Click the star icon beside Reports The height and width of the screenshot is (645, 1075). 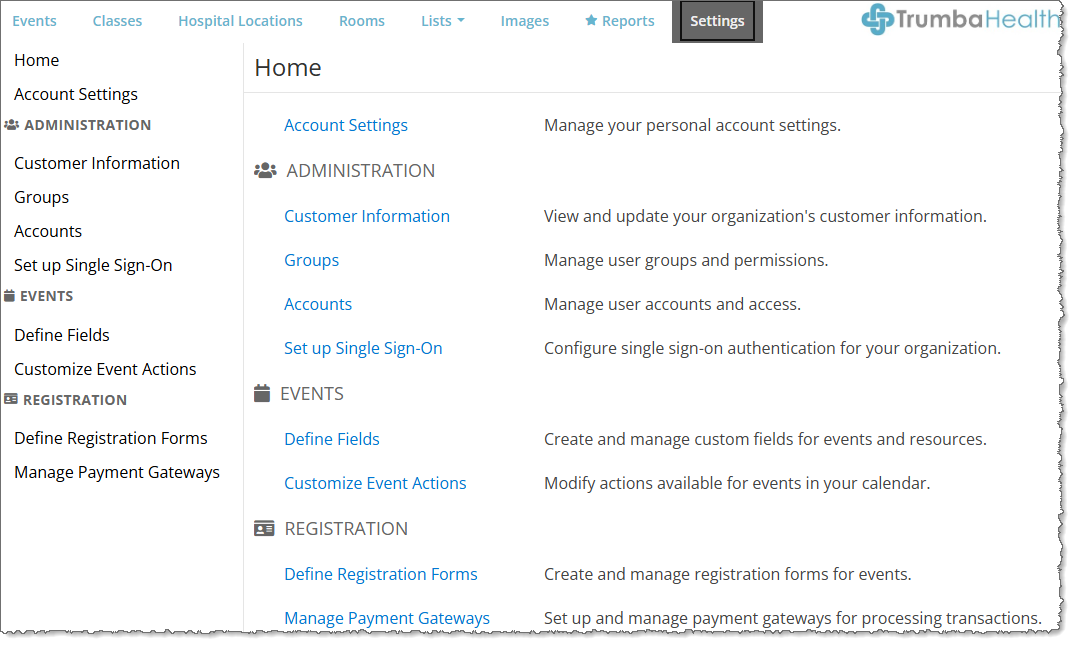point(590,20)
